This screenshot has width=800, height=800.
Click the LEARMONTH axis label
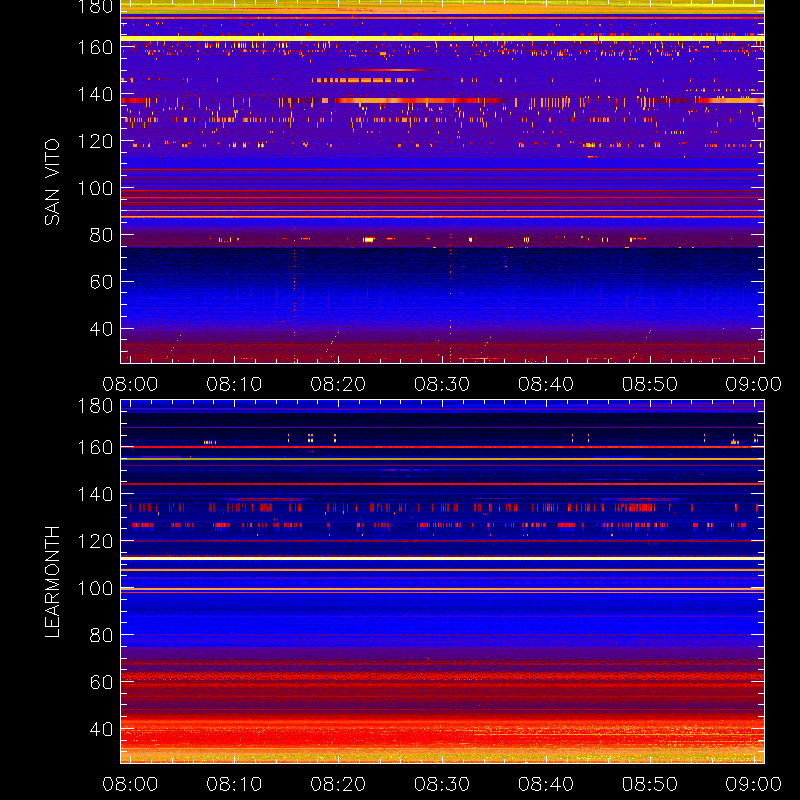52,582
